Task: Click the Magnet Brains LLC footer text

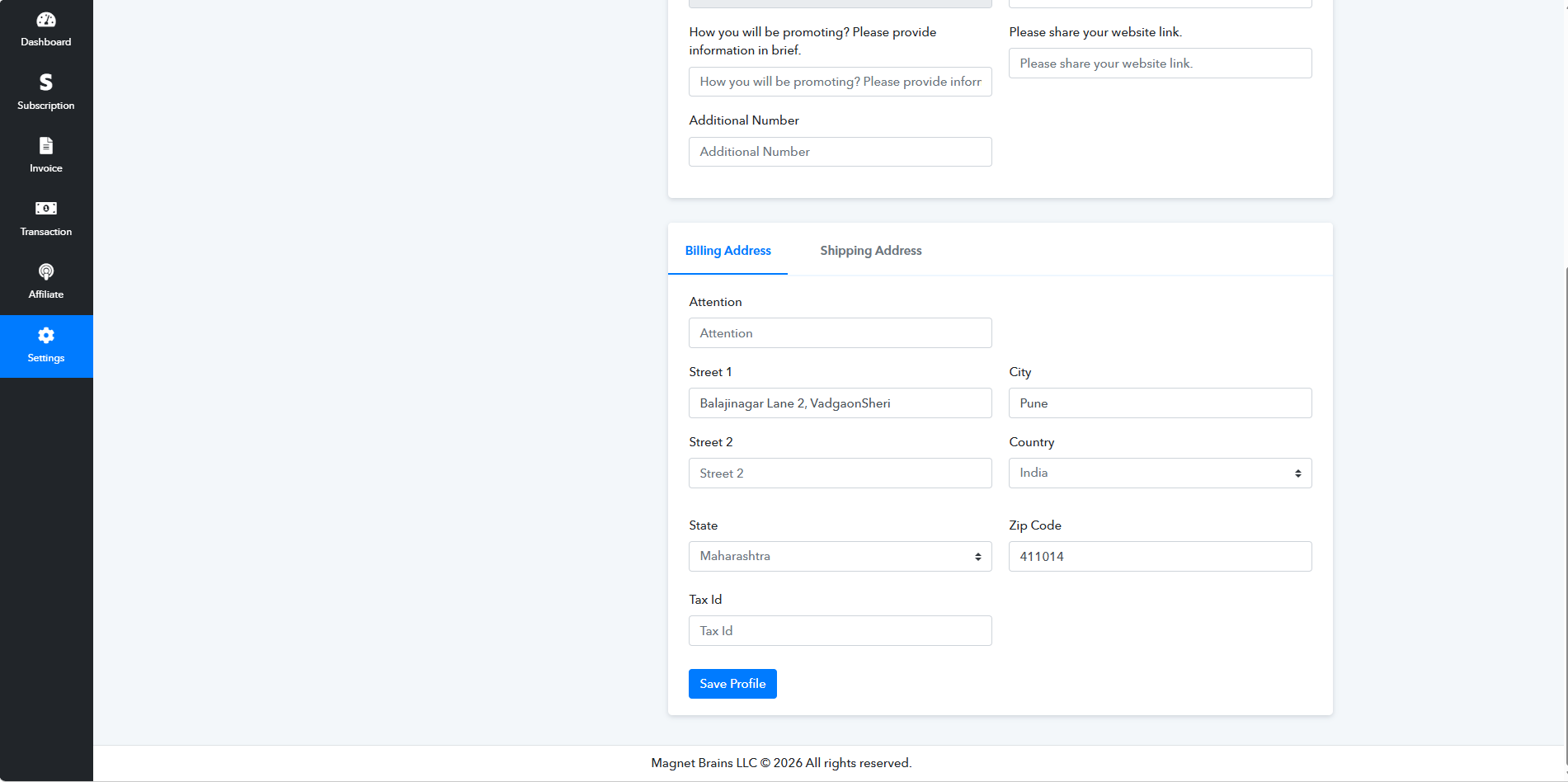Action: [x=781, y=763]
